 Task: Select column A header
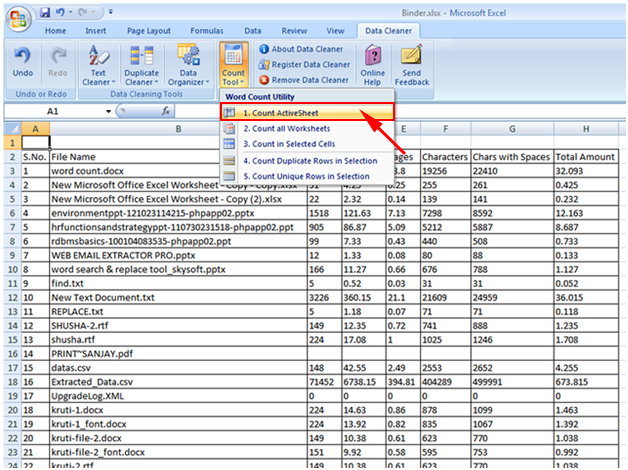click(x=35, y=129)
